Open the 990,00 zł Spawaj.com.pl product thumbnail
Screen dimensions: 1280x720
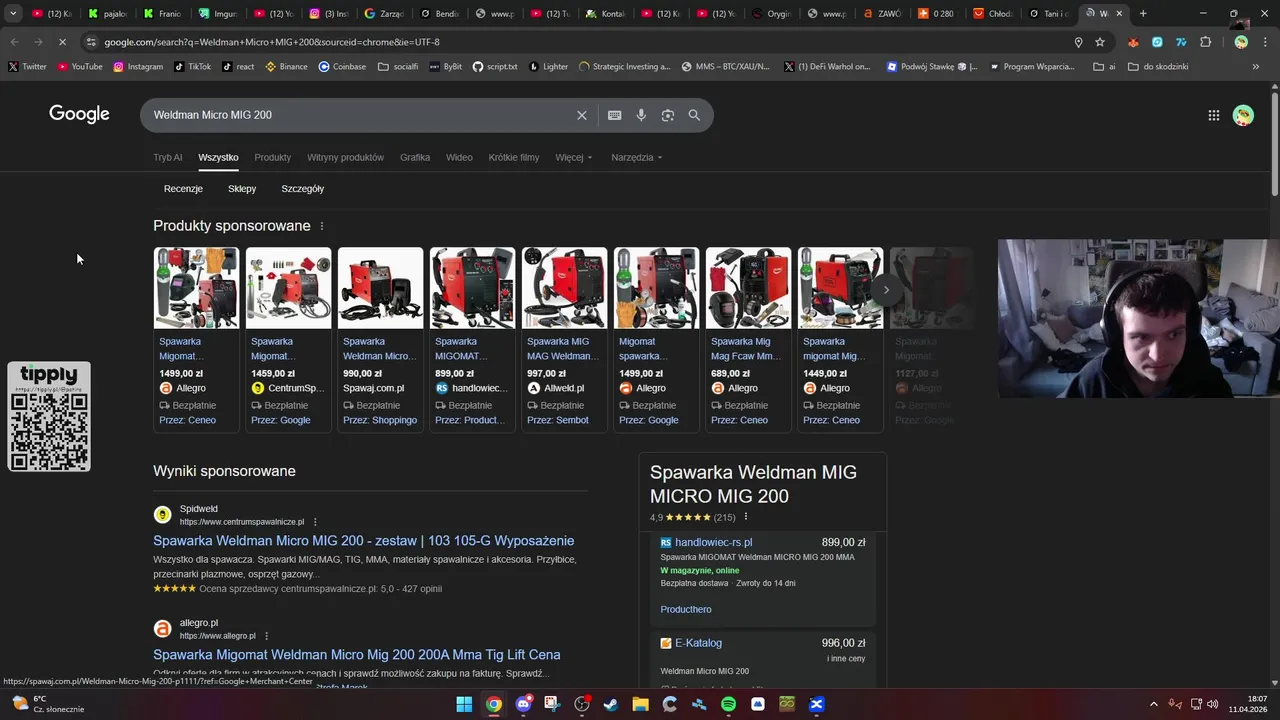point(381,288)
